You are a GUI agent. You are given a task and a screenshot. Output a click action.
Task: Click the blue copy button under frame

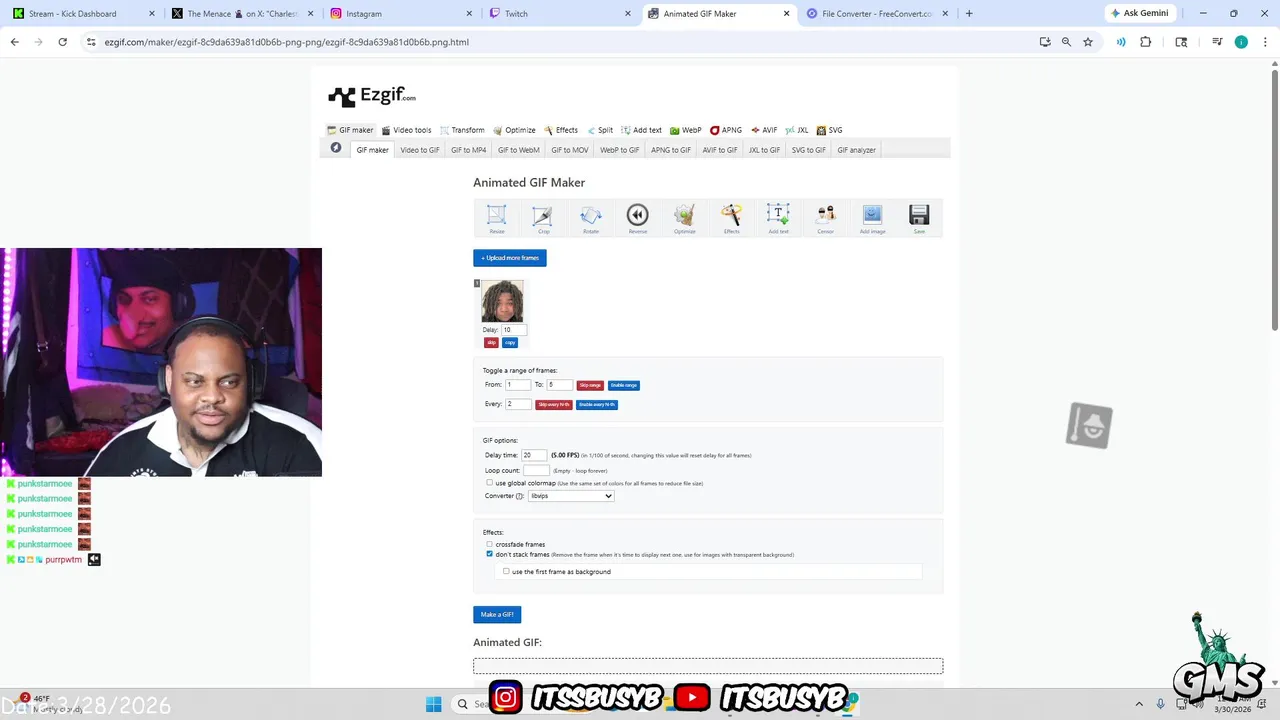[510, 342]
